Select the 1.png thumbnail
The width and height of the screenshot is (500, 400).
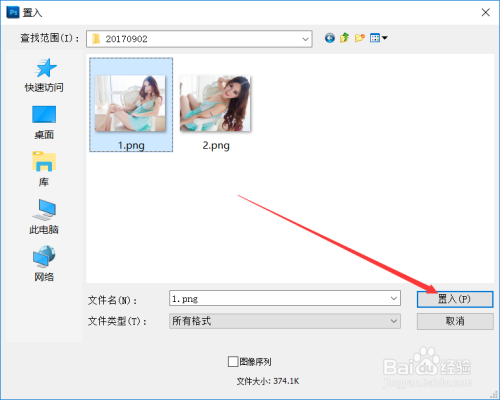(130, 103)
